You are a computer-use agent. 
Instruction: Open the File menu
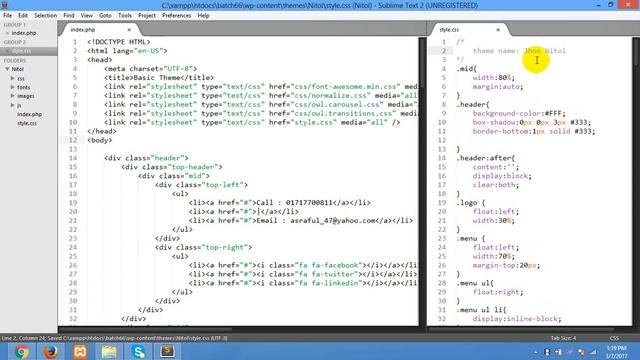click(7, 16)
